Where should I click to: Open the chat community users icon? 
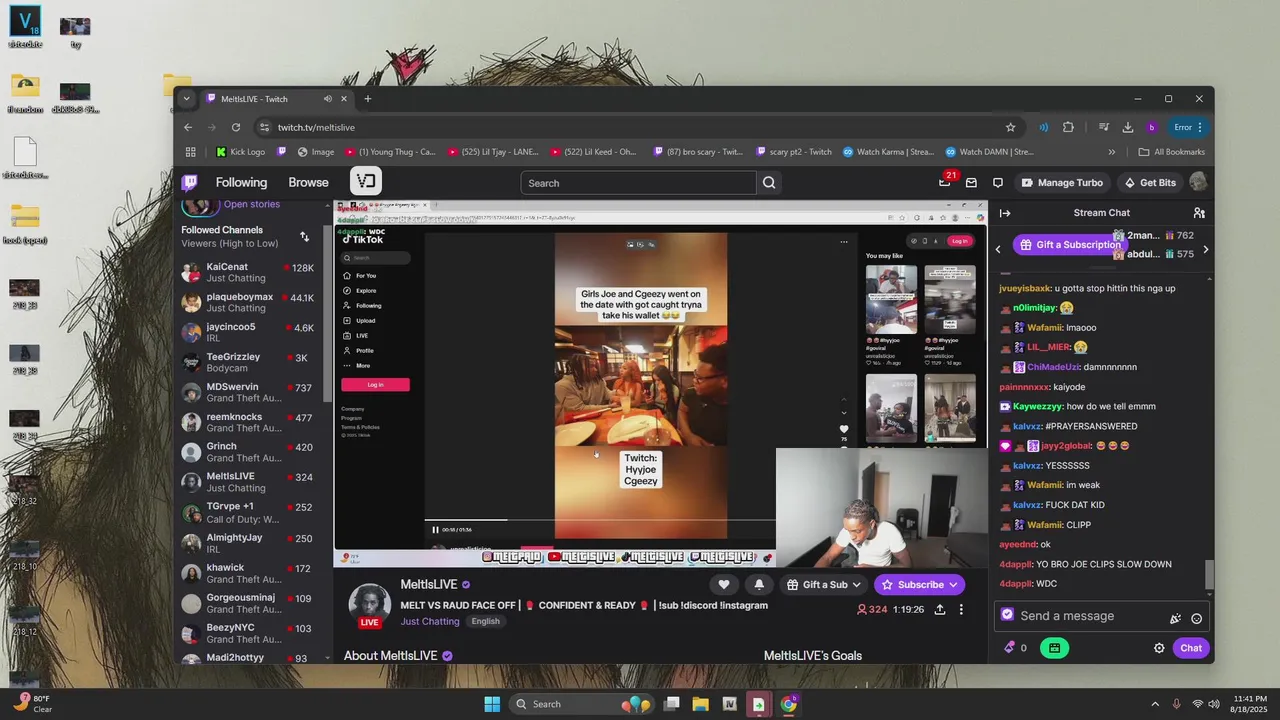1199,213
